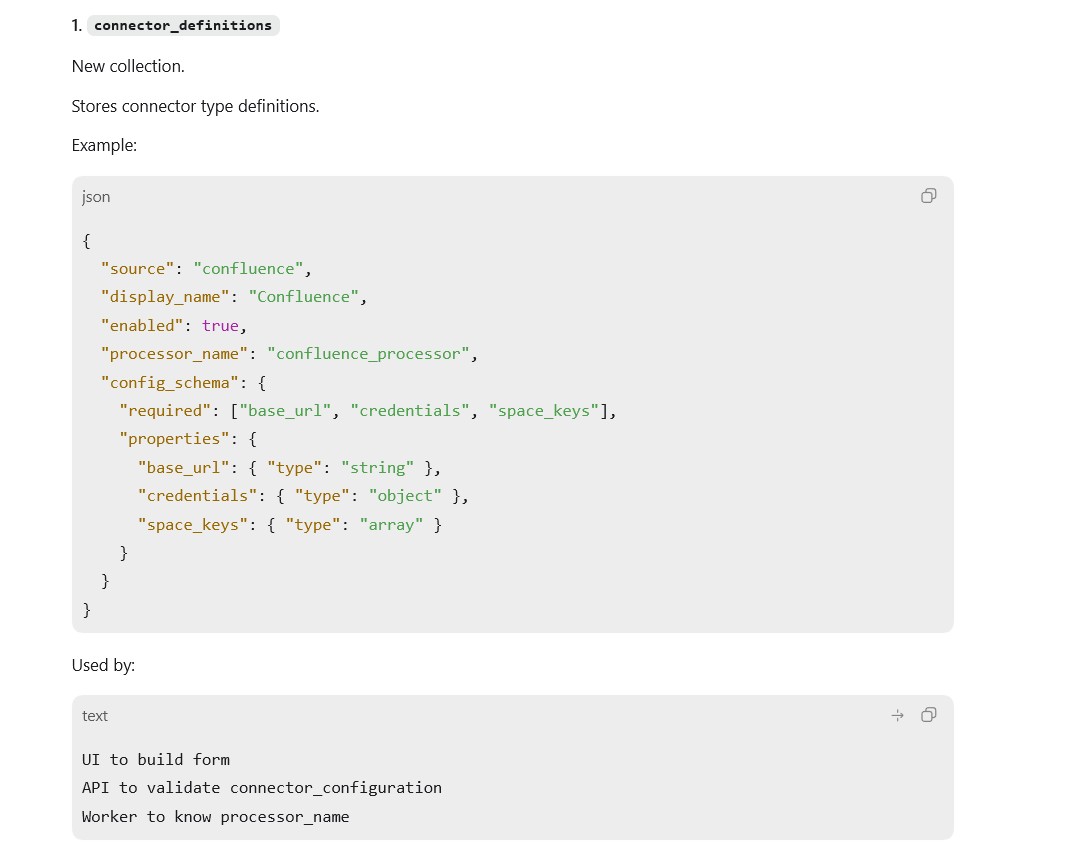Click the 'Example:' label
Image resolution: width=1087 pixels, height=853 pixels.
pos(104,146)
